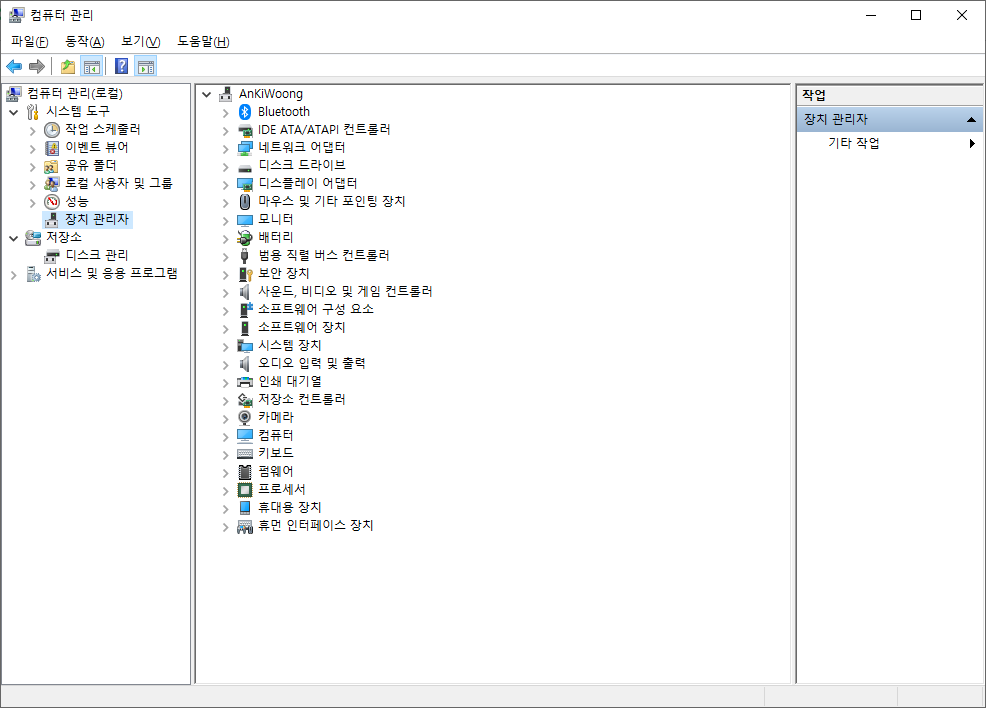Open the 파일(F) menu
The height and width of the screenshot is (708, 986).
[x=30, y=41]
